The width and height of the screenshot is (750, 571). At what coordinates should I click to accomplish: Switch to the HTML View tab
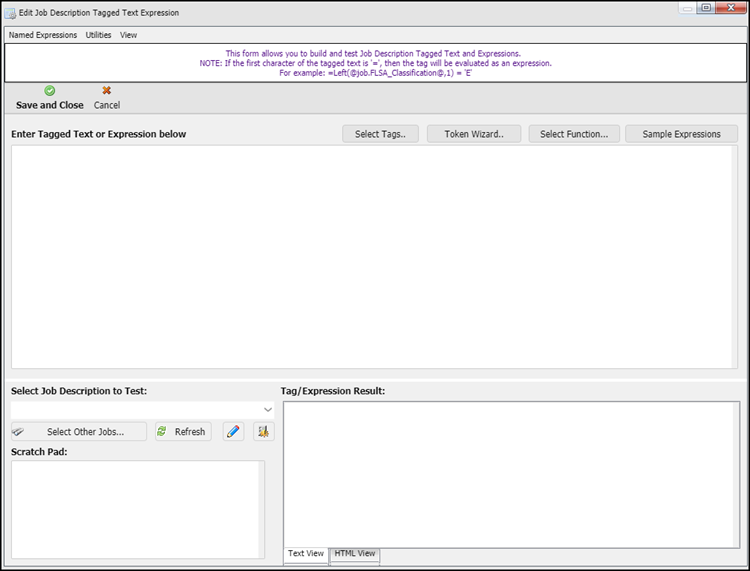pos(355,554)
